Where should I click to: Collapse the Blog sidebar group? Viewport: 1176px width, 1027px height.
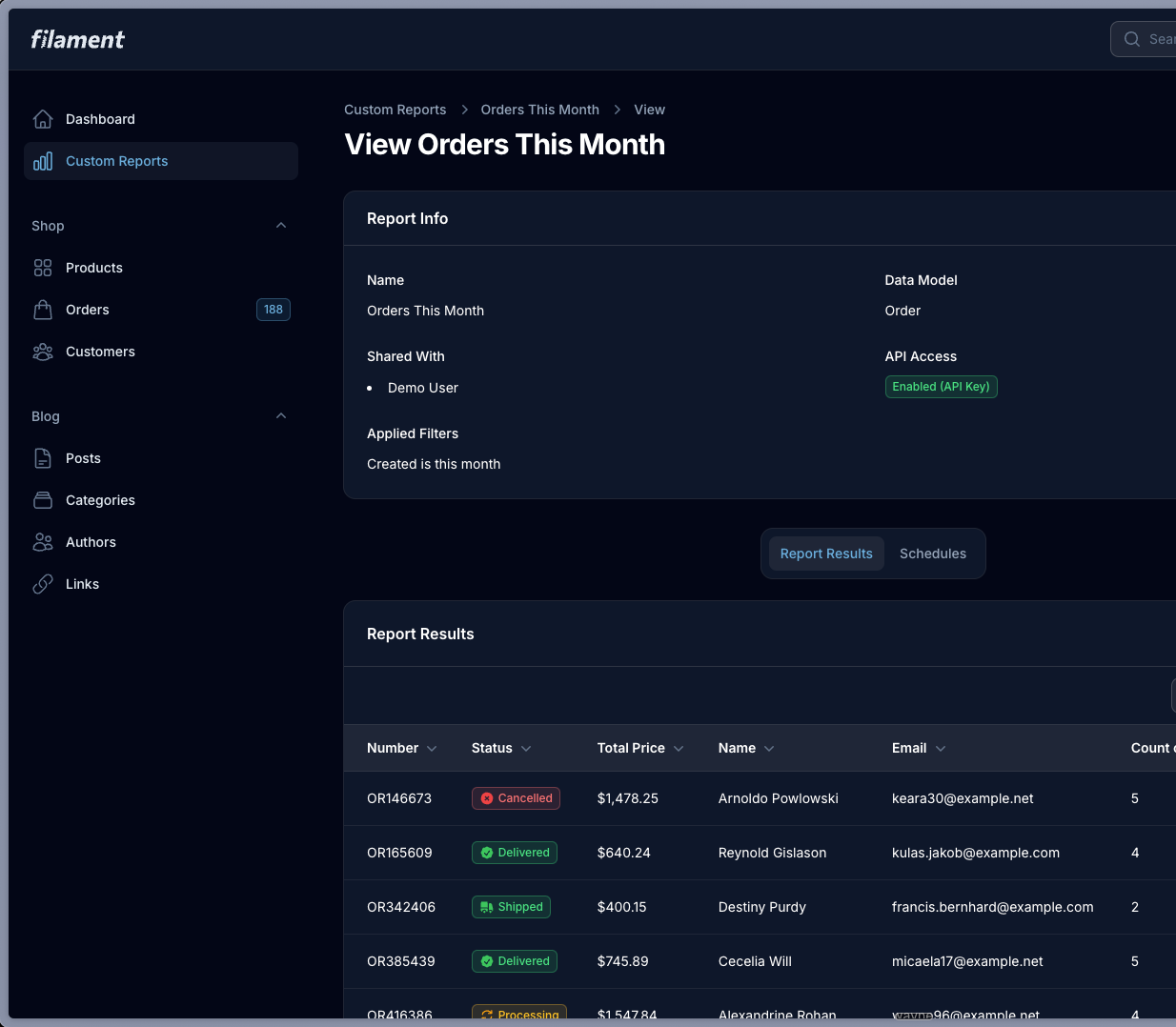(281, 416)
